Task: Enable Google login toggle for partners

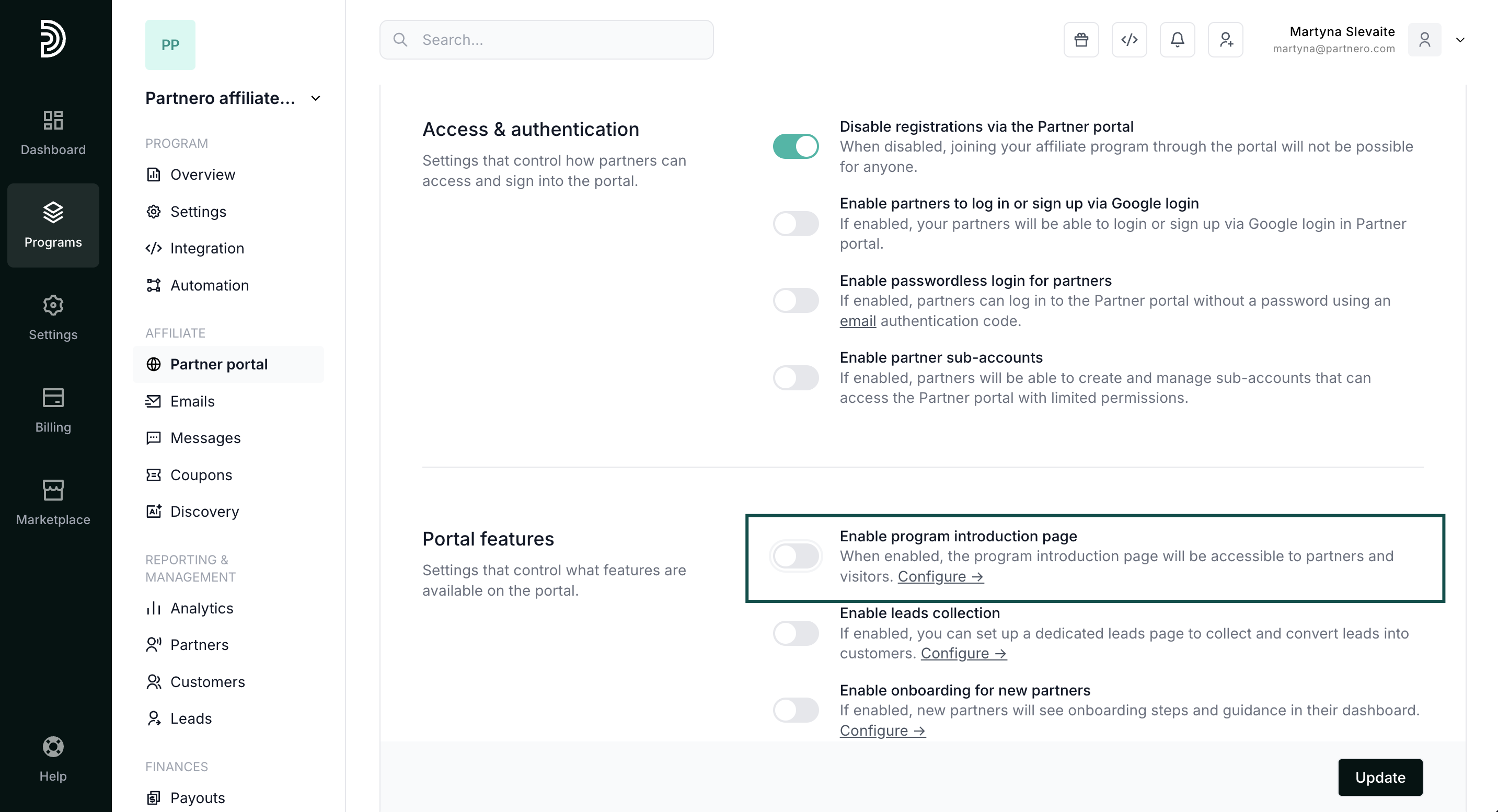Action: pyautogui.click(x=796, y=223)
